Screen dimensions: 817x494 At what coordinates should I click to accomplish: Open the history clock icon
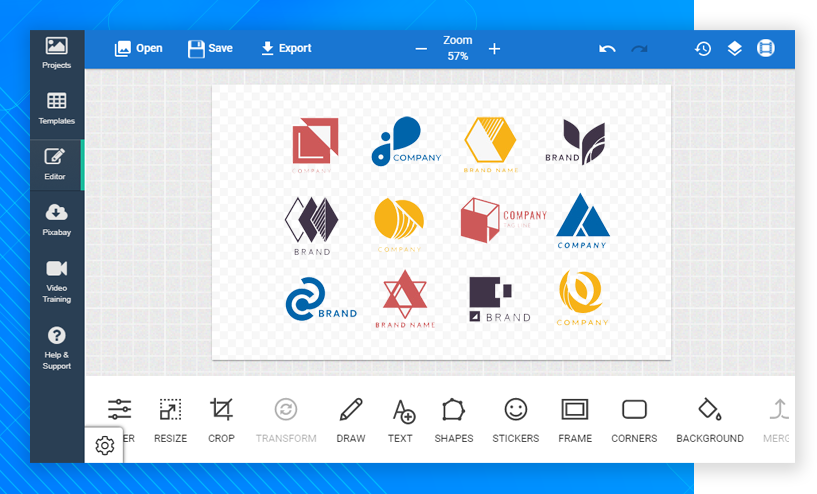tap(703, 49)
